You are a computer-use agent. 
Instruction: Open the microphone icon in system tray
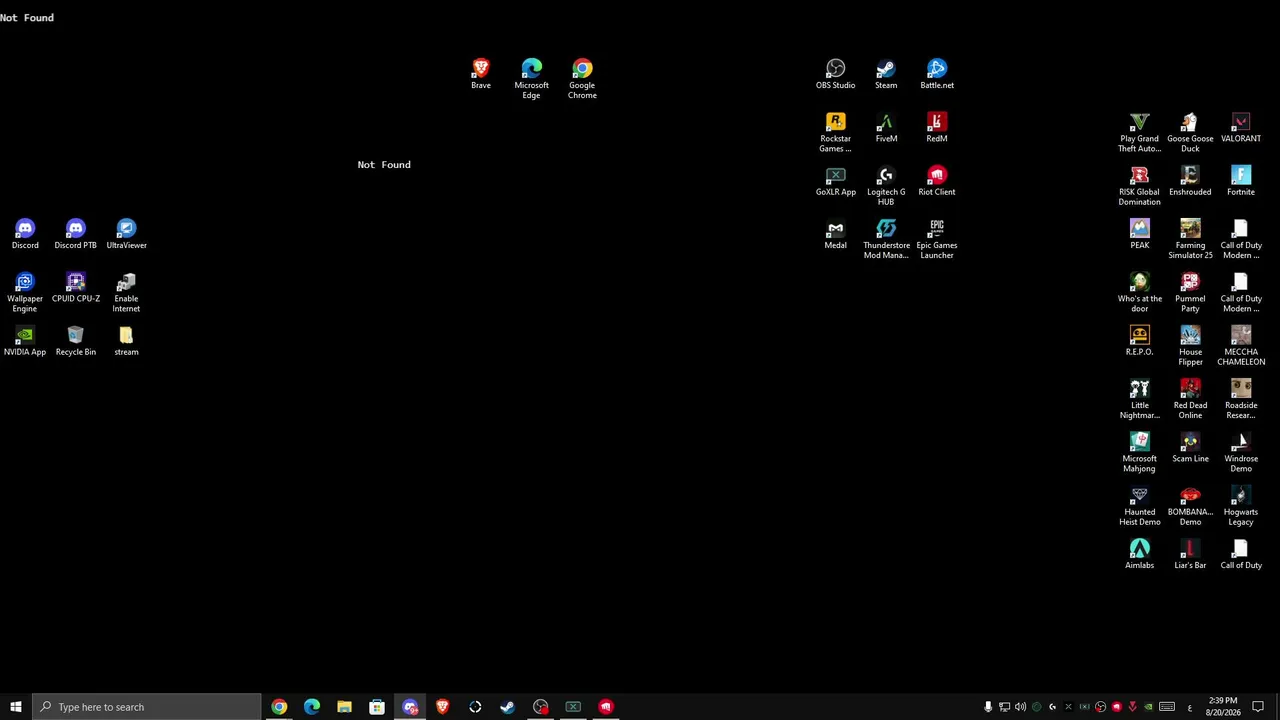(x=988, y=707)
